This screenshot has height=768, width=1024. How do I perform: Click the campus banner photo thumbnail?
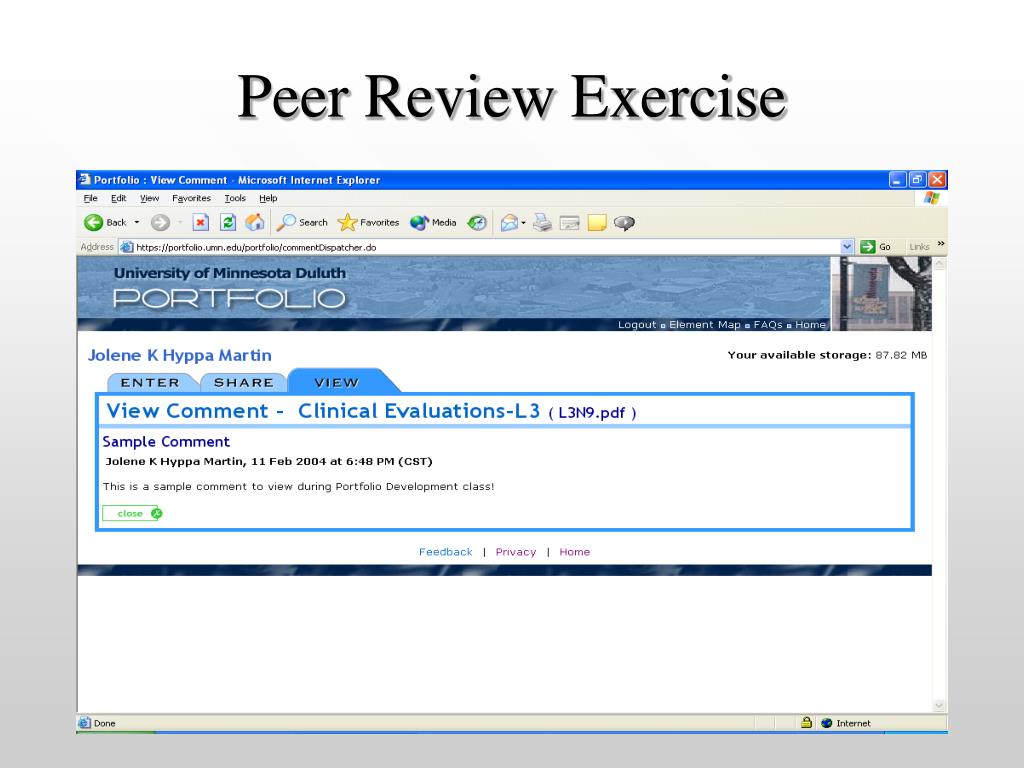pos(881,293)
